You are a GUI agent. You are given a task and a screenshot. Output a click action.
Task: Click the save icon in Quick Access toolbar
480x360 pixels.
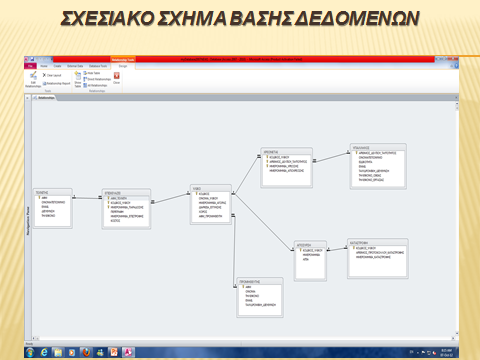pos(32,59)
